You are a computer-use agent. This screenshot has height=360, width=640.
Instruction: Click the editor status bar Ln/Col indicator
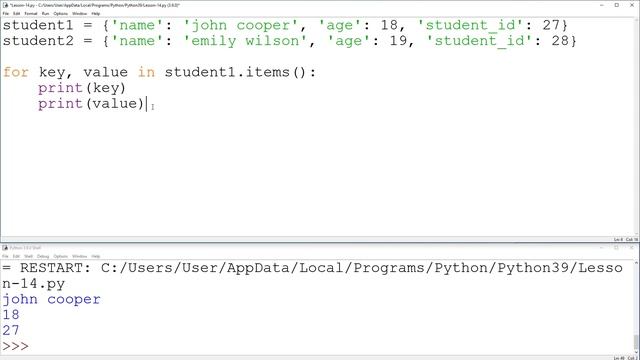626,239
